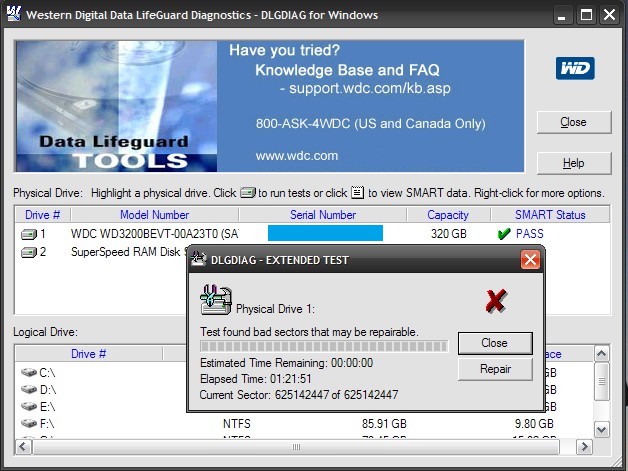The height and width of the screenshot is (471, 628).
Task: Click the horizontal scroll right arrow
Action: [x=584, y=447]
